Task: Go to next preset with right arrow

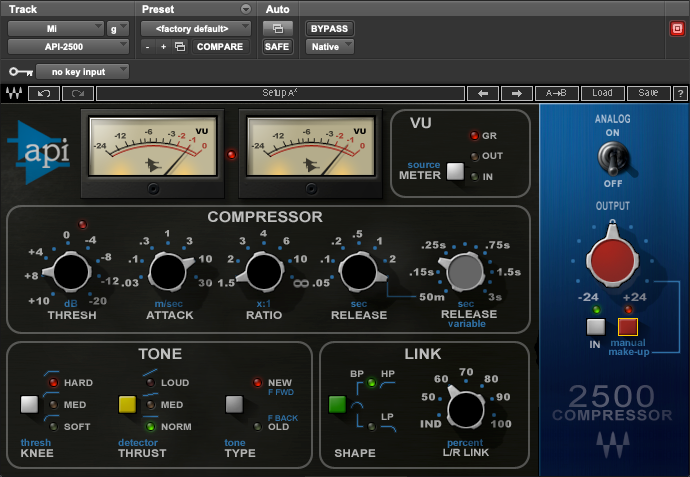Action: 517,93
